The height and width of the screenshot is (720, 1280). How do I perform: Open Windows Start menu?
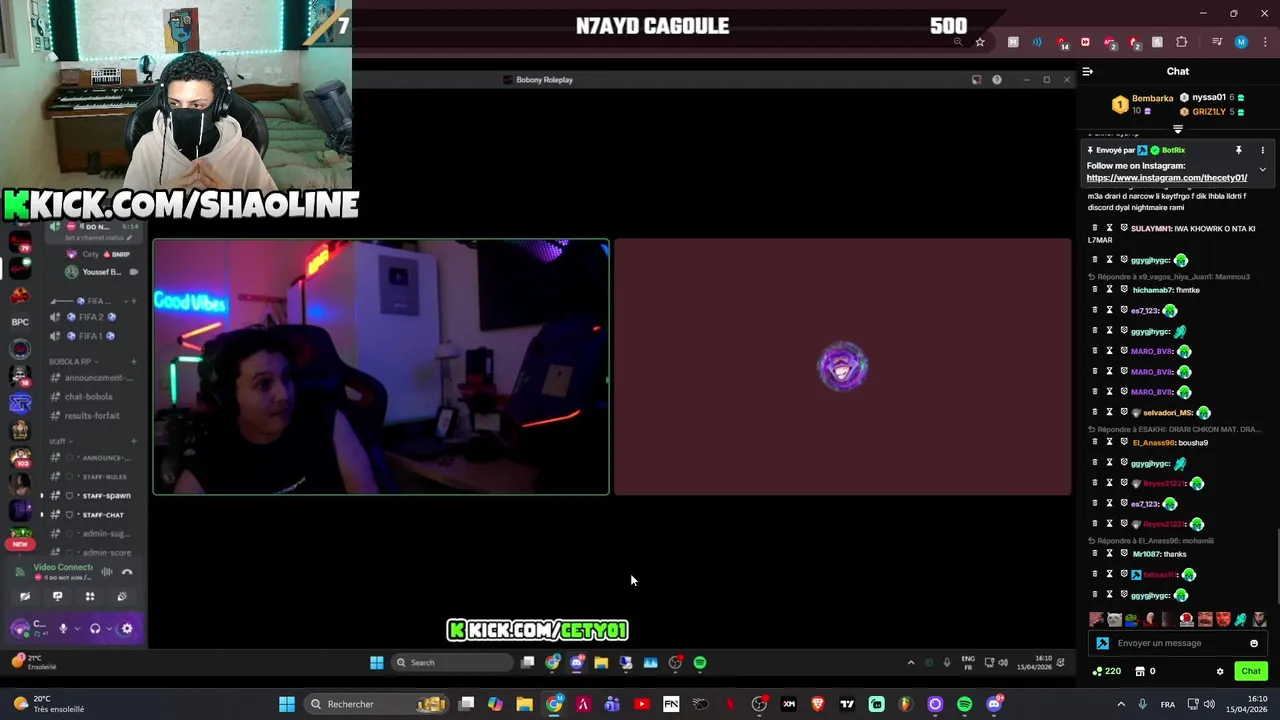[x=287, y=704]
